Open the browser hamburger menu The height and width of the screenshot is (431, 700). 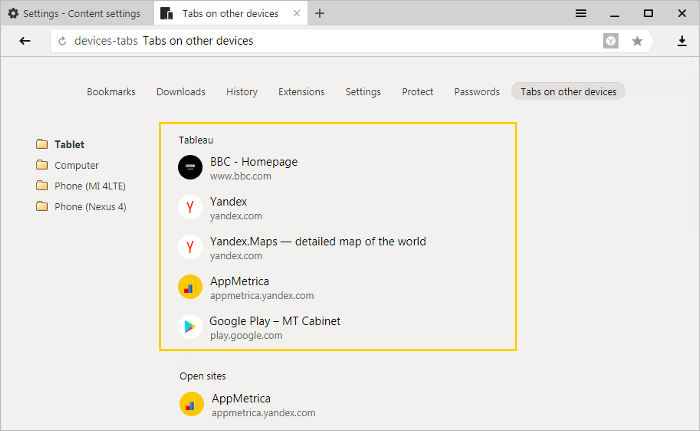pyautogui.click(x=581, y=13)
